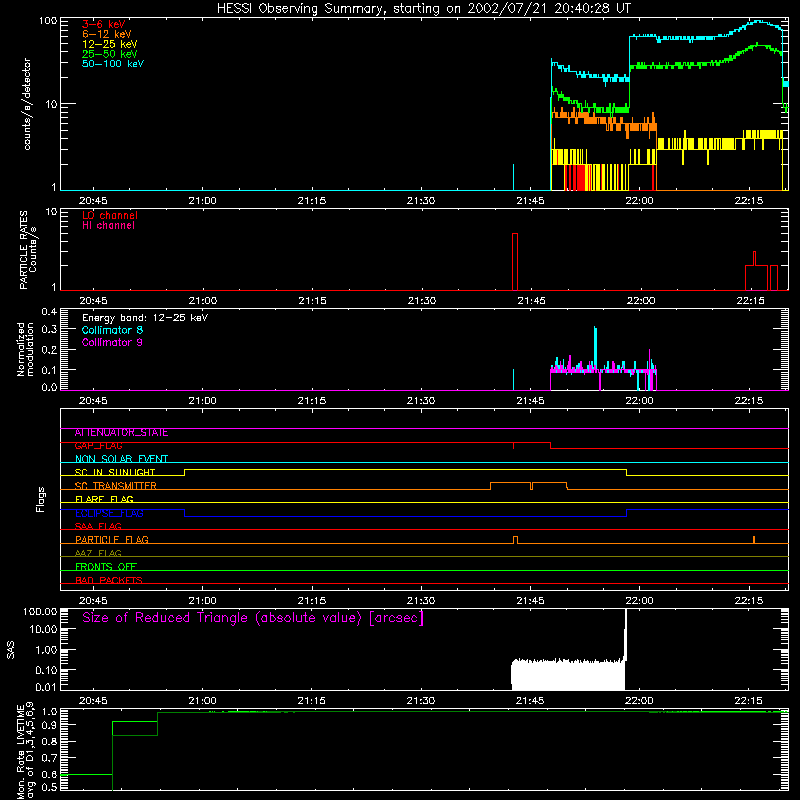This screenshot has height=800, width=800.
Task: Click '22:15' time label under counts panel
Action: [x=748, y=201]
